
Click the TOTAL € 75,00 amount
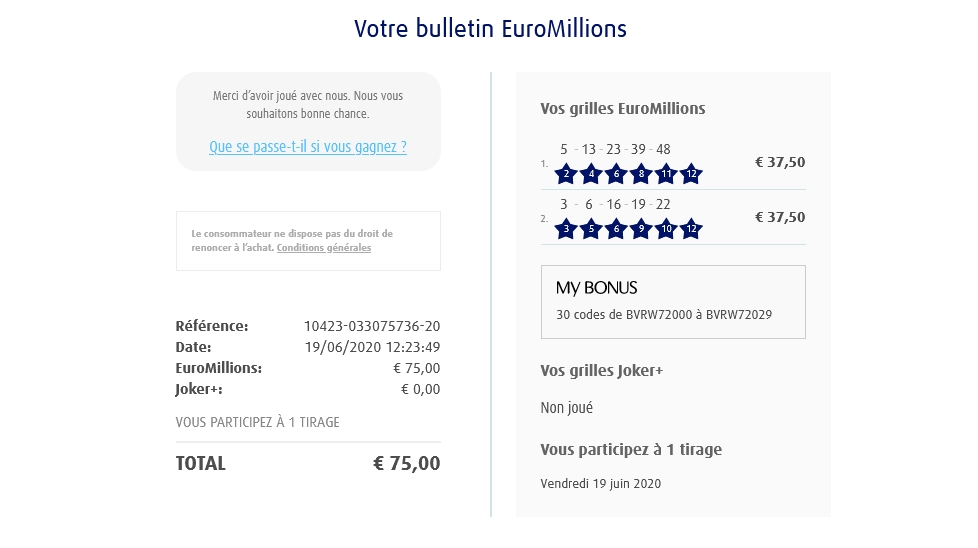point(406,463)
